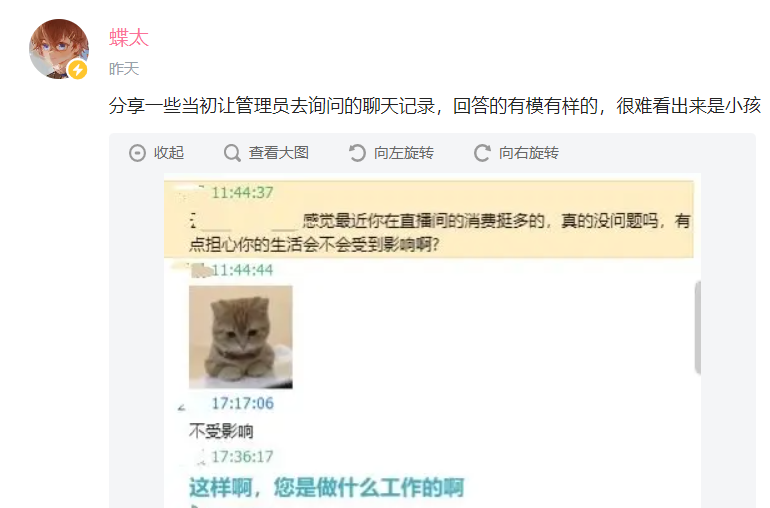
Task: Select the 11:44:37 chat timestamp
Action: click(x=242, y=193)
